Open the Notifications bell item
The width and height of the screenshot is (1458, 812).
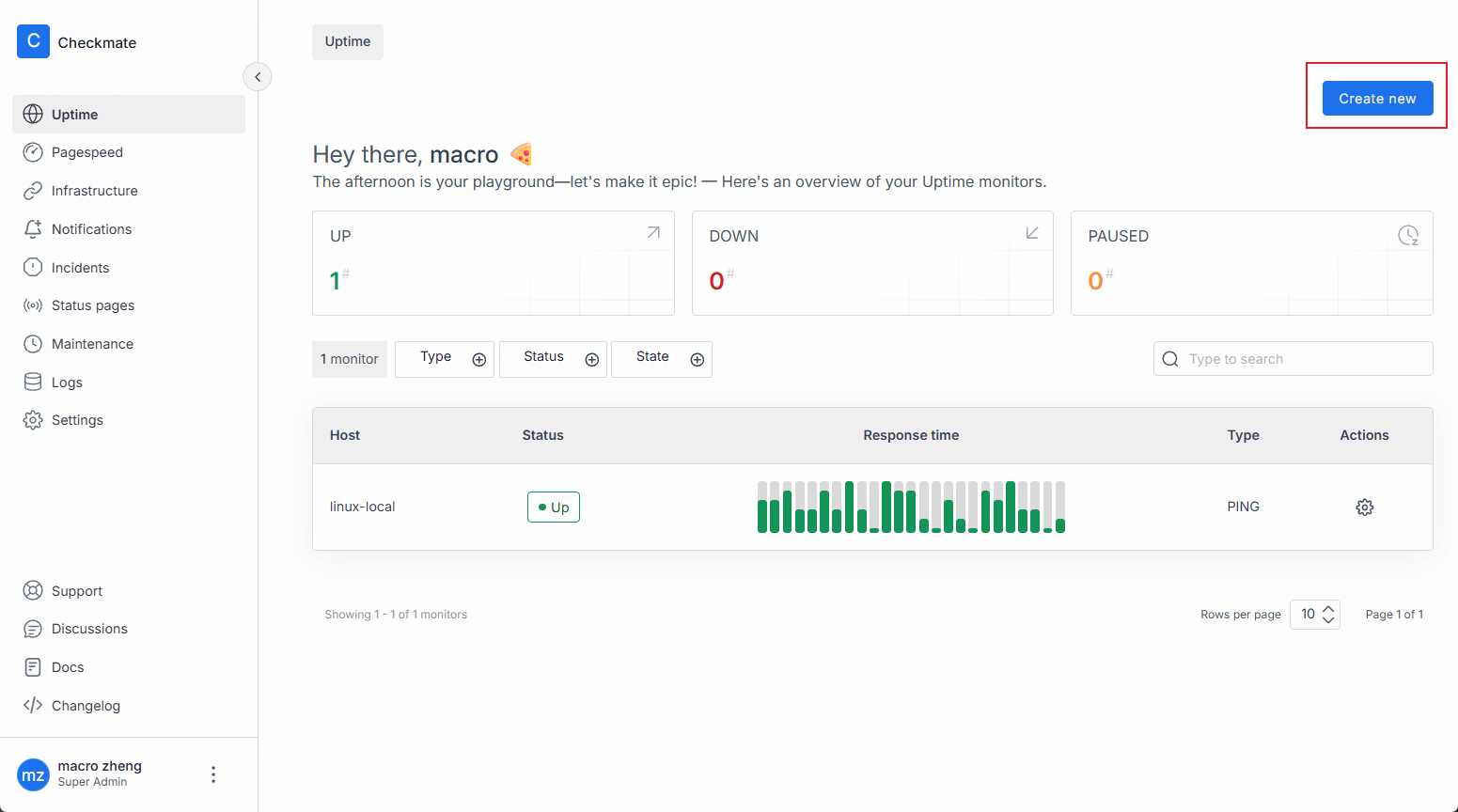(x=91, y=229)
